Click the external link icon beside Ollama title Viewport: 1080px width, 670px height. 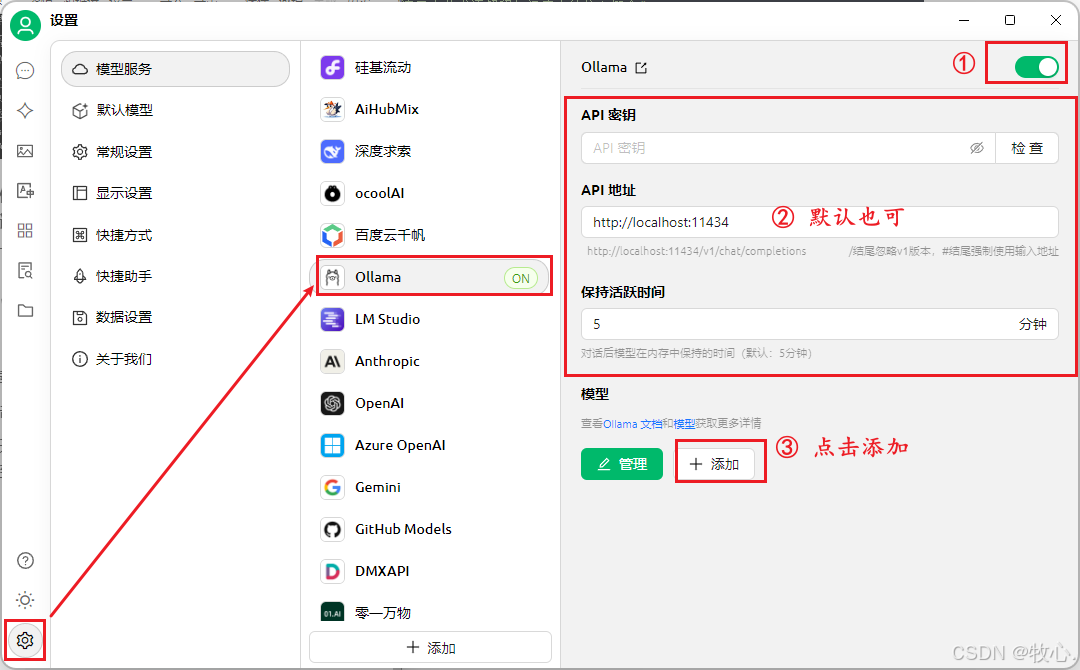tap(641, 67)
